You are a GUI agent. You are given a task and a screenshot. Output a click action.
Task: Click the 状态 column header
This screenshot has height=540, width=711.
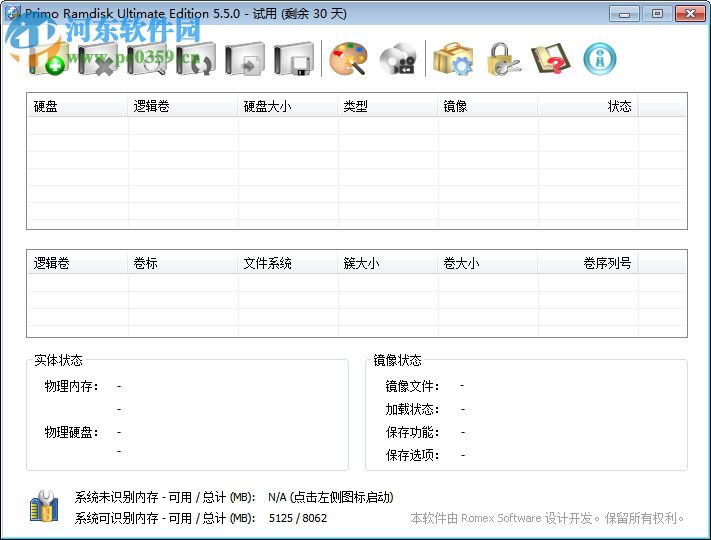pyautogui.click(x=588, y=106)
